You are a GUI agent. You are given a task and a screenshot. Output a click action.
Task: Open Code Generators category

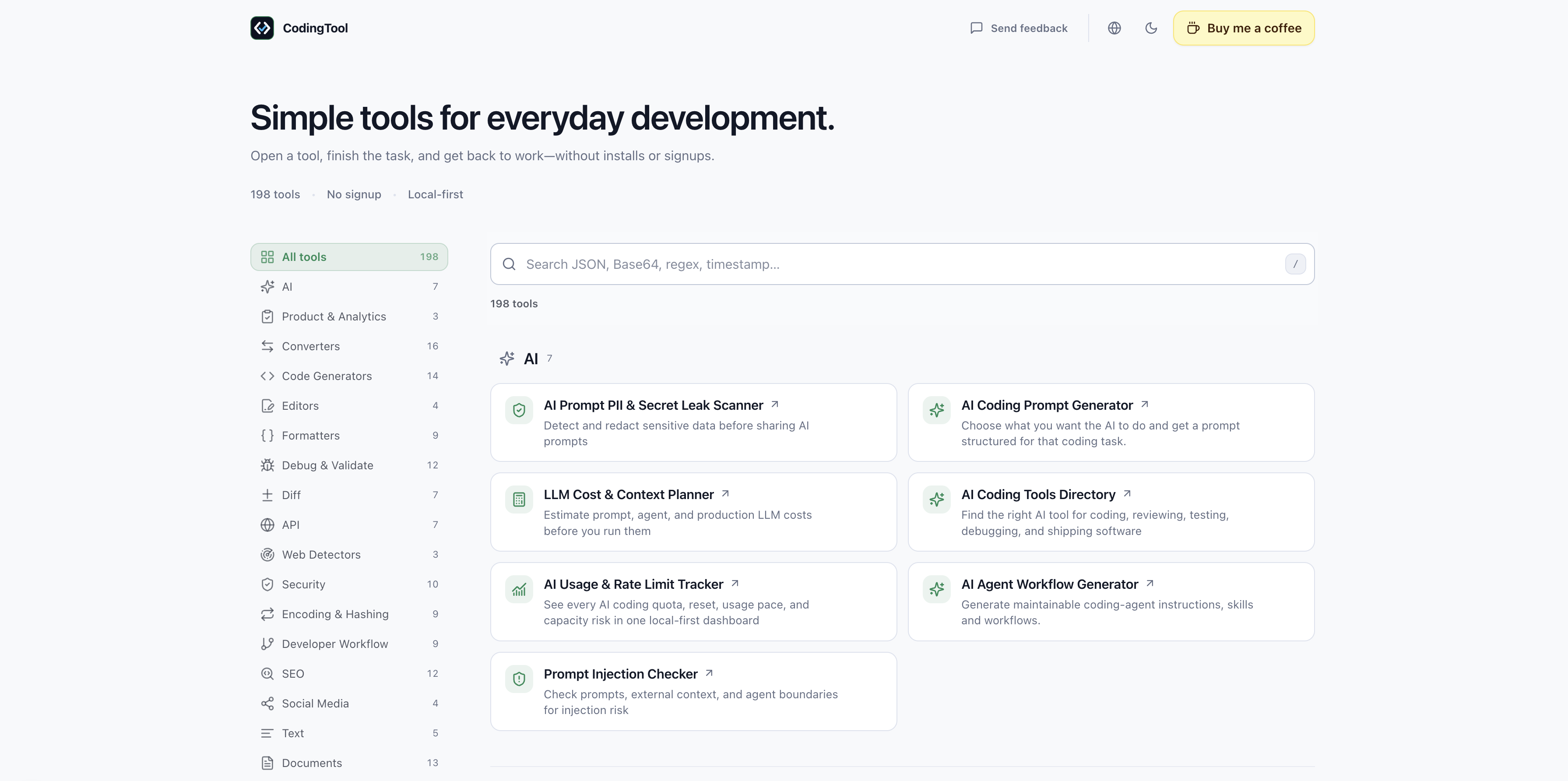pyautogui.click(x=349, y=376)
